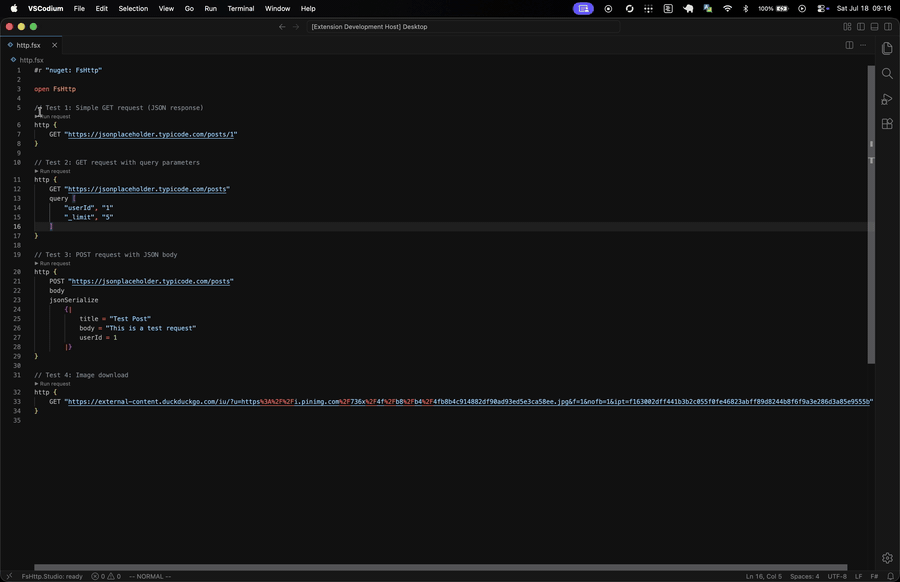Click the translate icon in menu bar
Viewport: 900px width, 582px height.
(708, 9)
